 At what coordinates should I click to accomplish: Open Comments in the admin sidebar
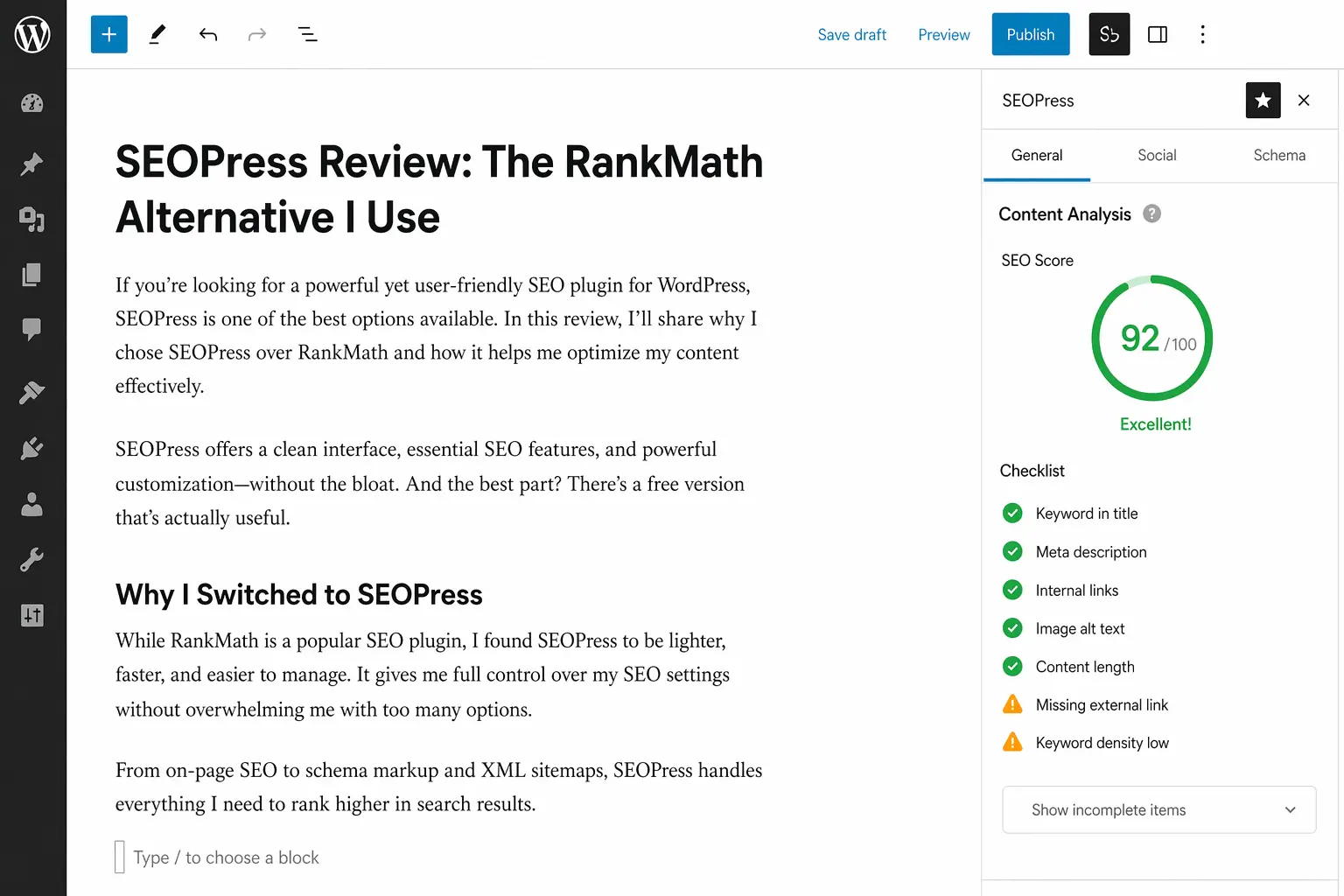click(32, 329)
